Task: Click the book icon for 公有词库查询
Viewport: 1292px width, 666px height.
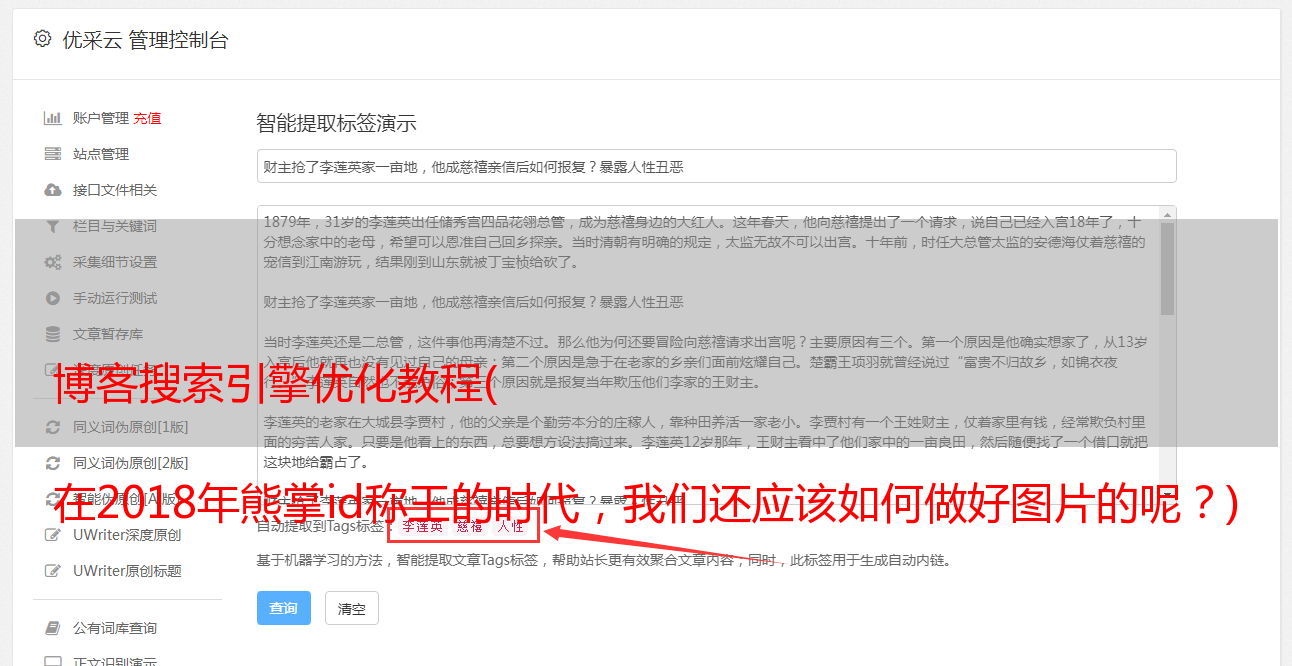Action: (x=53, y=628)
